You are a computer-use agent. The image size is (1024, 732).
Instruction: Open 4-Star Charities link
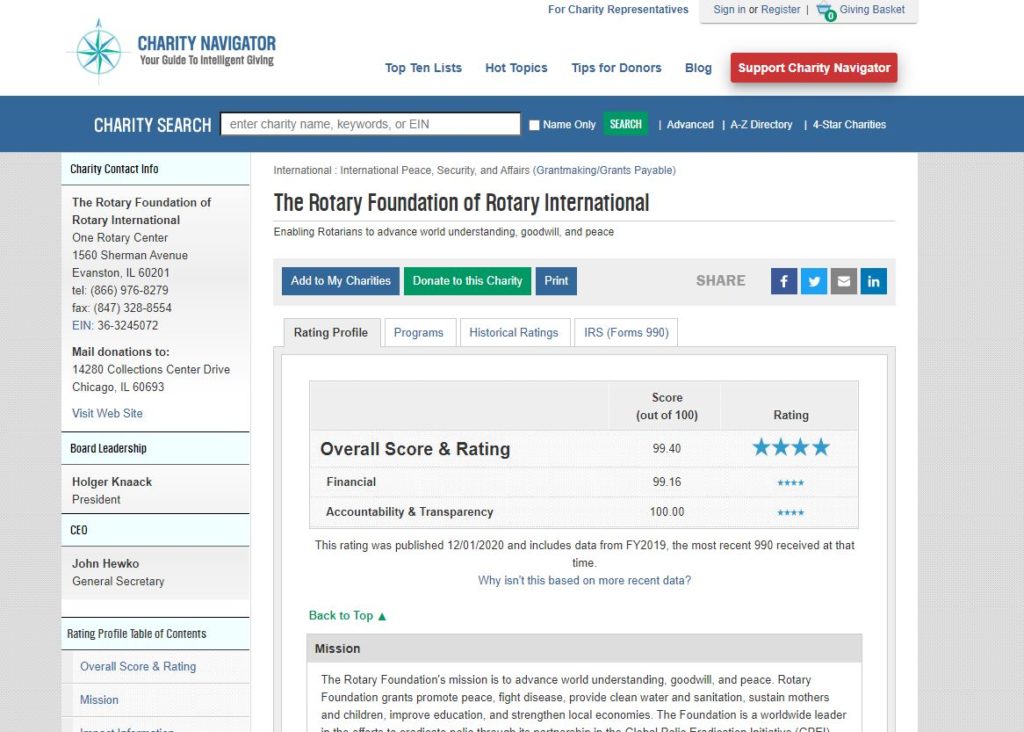(849, 125)
